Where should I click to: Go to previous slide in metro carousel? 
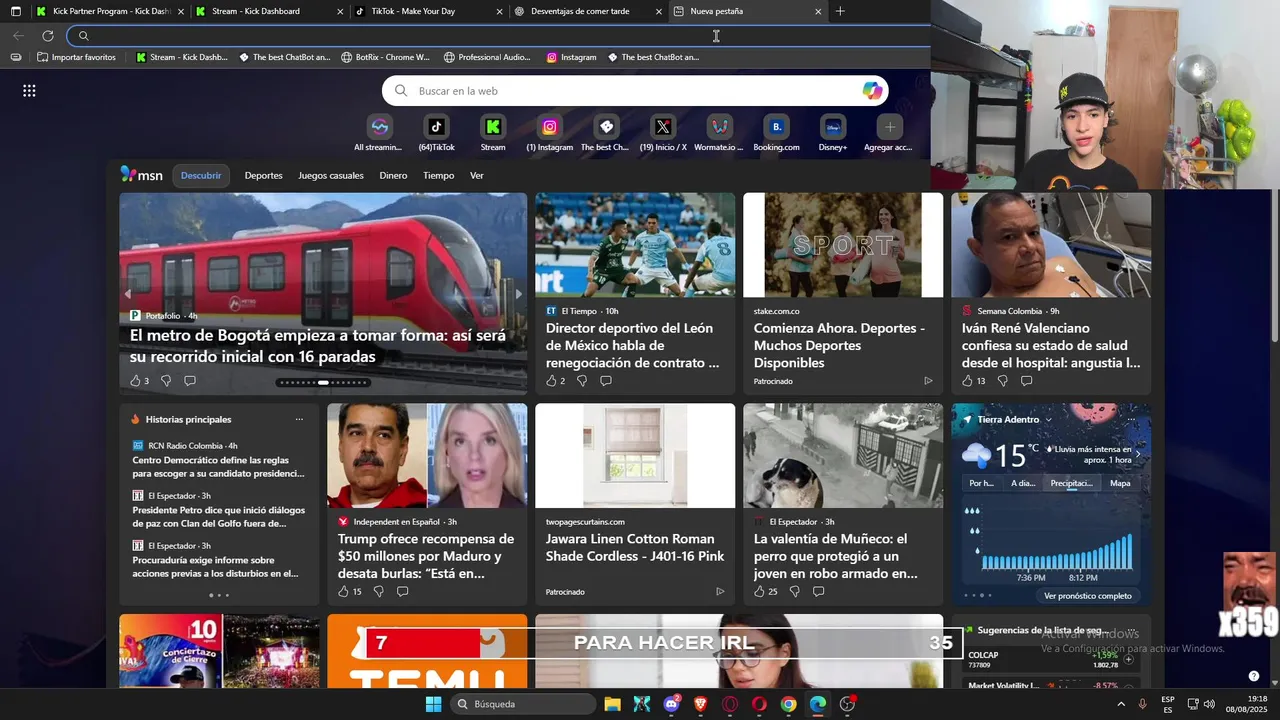point(128,294)
